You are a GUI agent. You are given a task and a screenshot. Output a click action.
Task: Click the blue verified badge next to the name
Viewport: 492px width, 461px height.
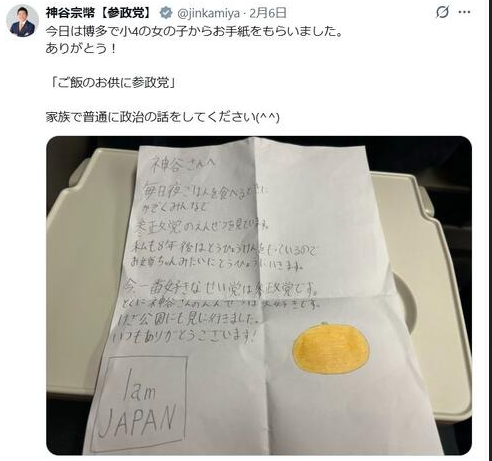[166, 13]
